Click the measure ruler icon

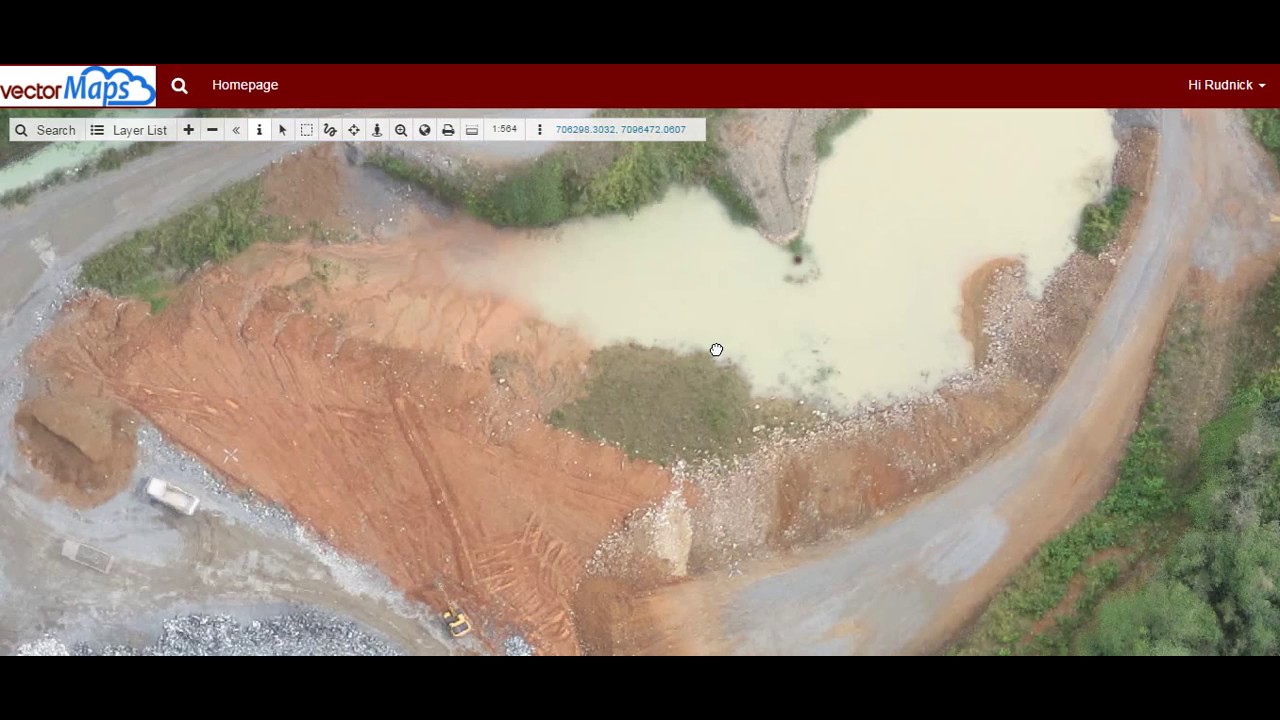click(x=472, y=130)
